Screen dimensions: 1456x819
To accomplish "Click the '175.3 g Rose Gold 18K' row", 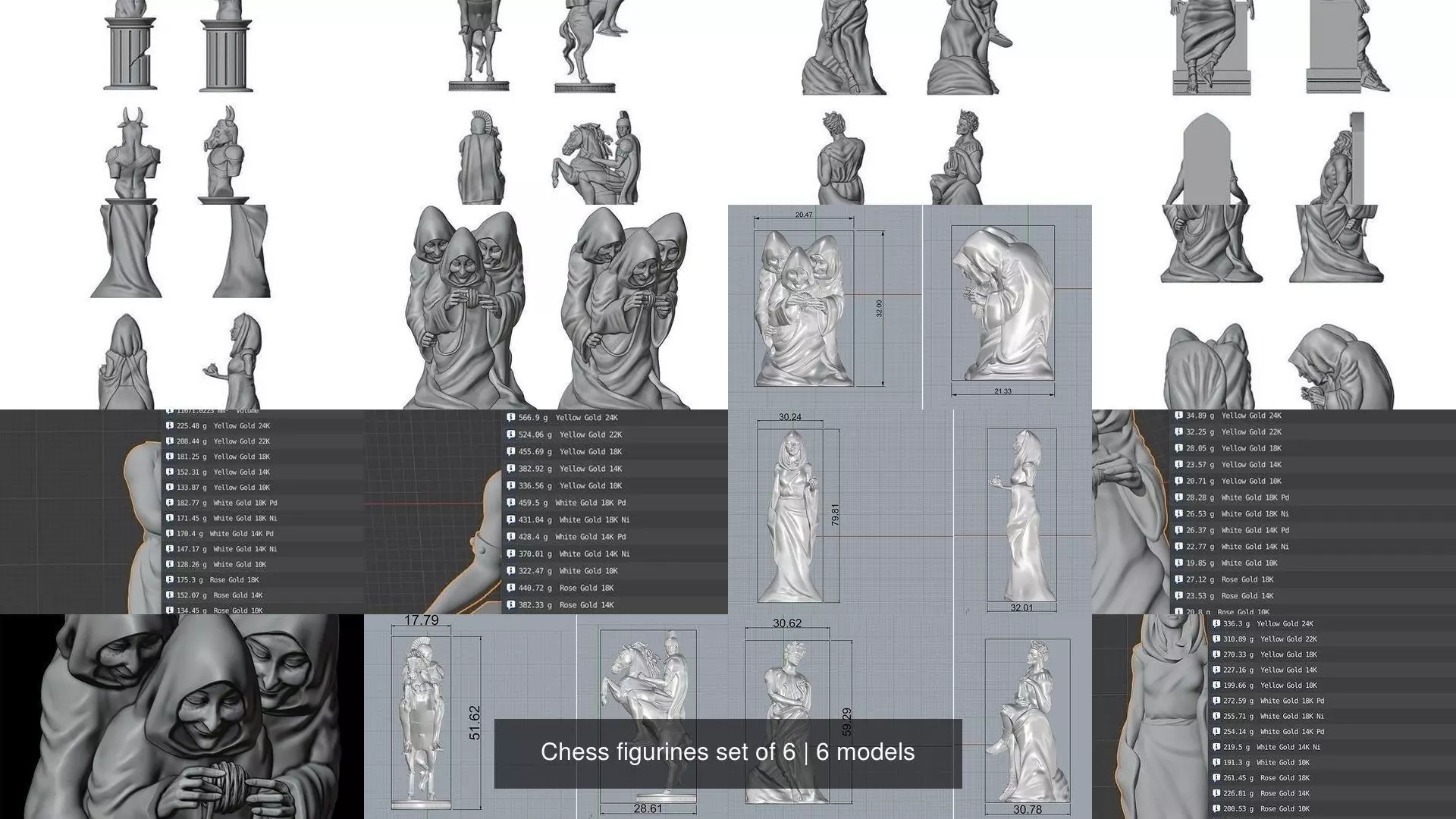I will pyautogui.click(x=264, y=580).
